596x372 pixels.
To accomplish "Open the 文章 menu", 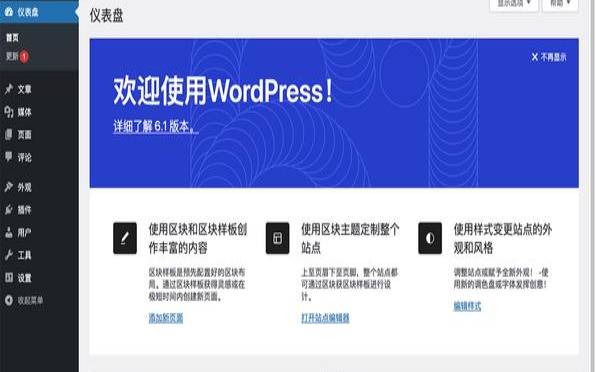I will [40, 89].
